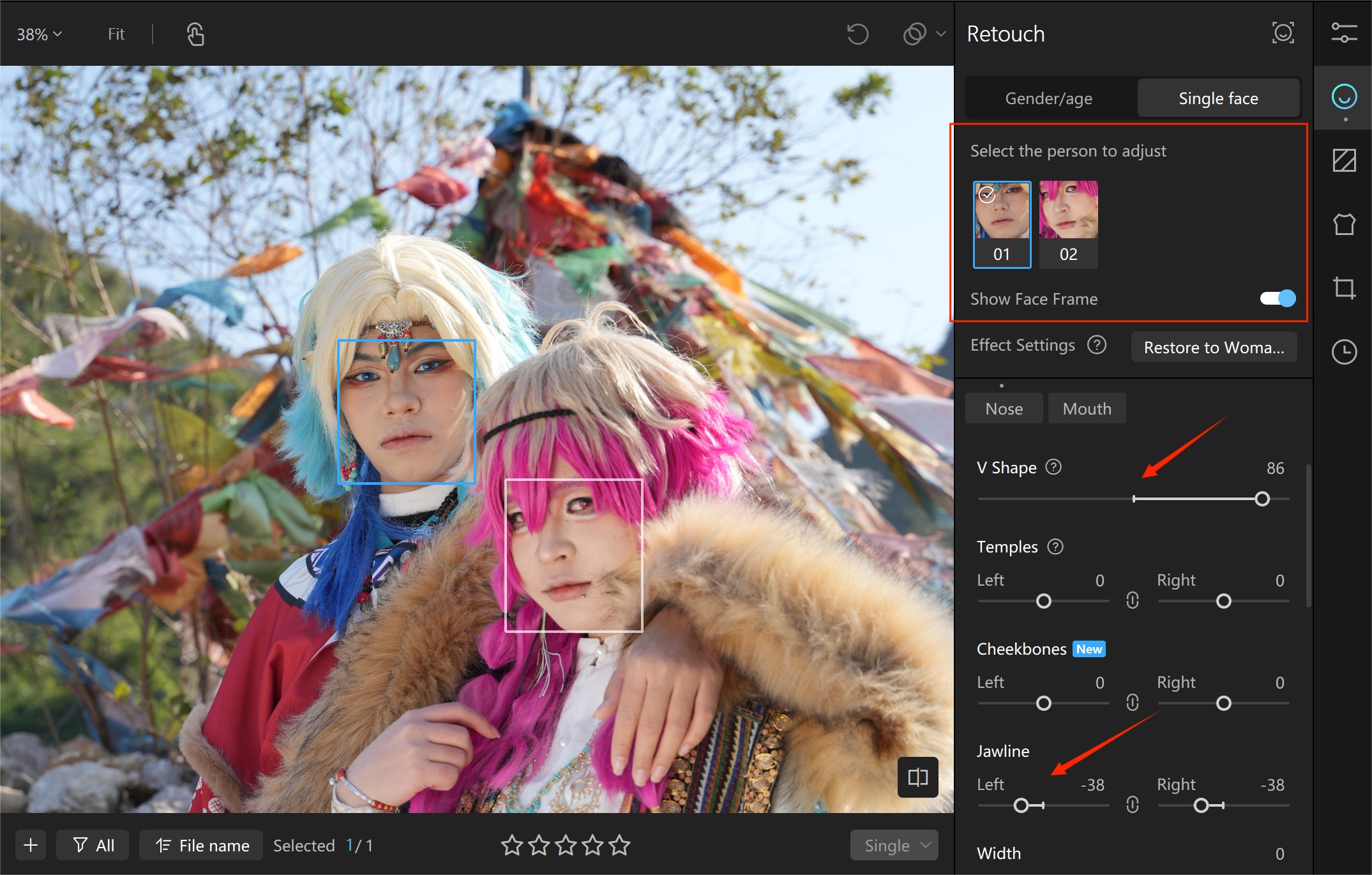Select face thumbnail 02
The width and height of the screenshot is (1372, 875).
click(1068, 224)
